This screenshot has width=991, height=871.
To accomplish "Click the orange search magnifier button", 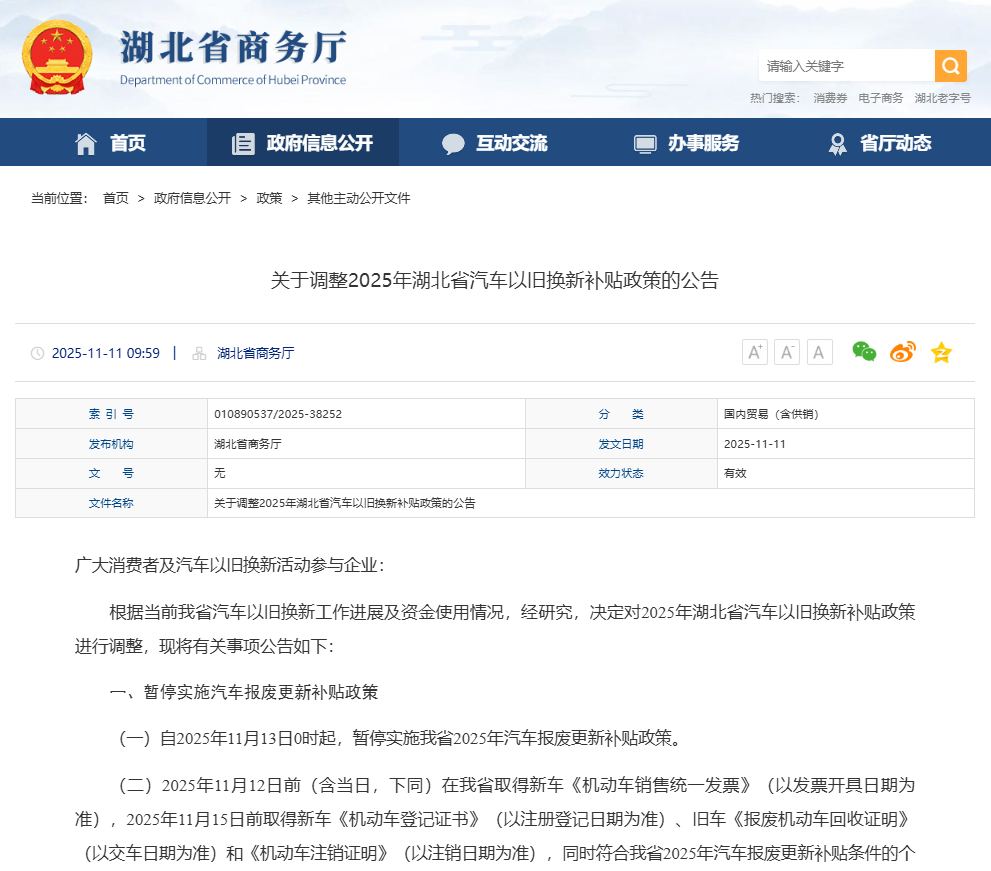I will pos(950,66).
